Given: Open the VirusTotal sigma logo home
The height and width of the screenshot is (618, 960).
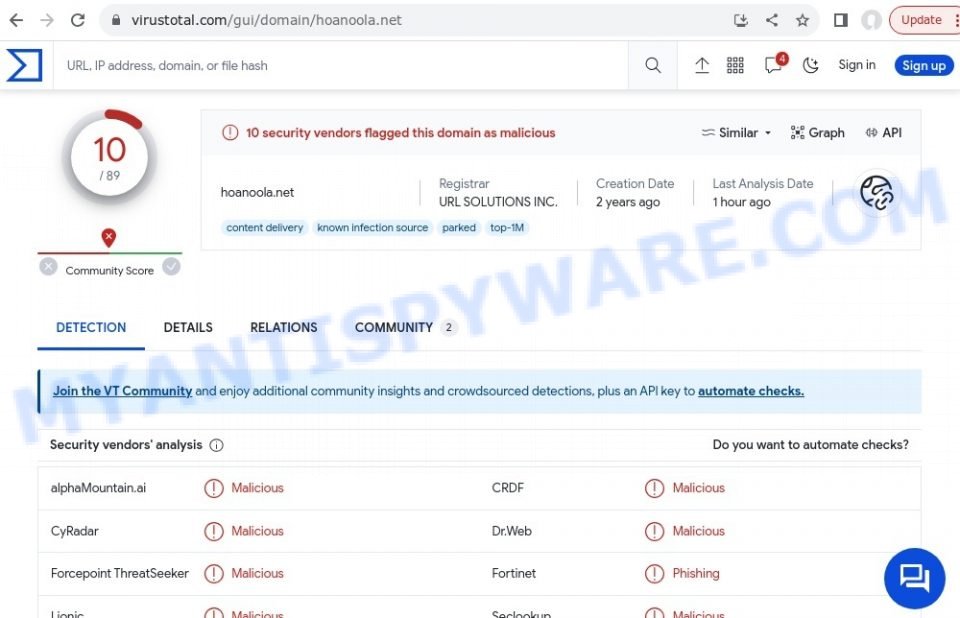Looking at the screenshot, I should [x=24, y=65].
